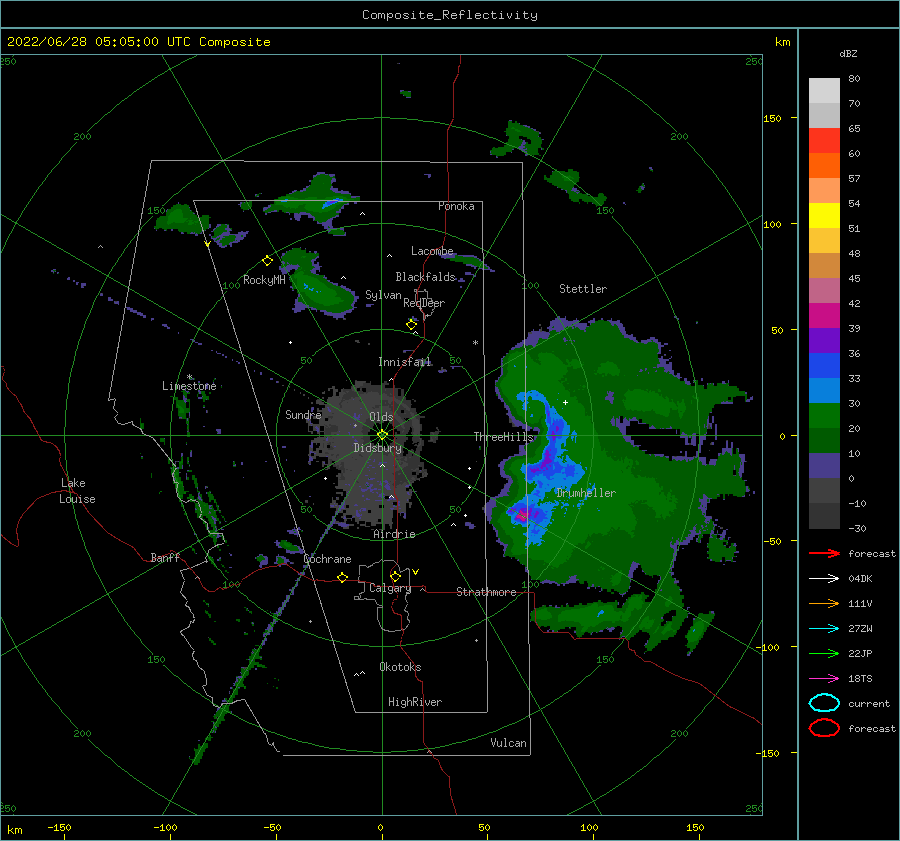Click the green 30 dBZ color swatch
The height and width of the screenshot is (841, 900).
824,416
